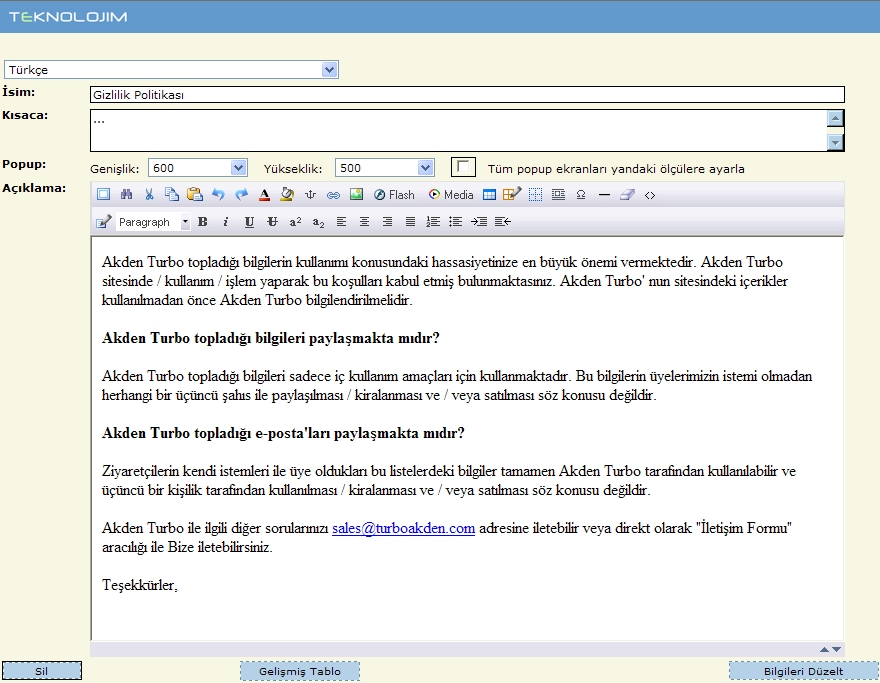The width and height of the screenshot is (880, 683).
Task: Cut selected text with scissors icon
Action: [149, 195]
